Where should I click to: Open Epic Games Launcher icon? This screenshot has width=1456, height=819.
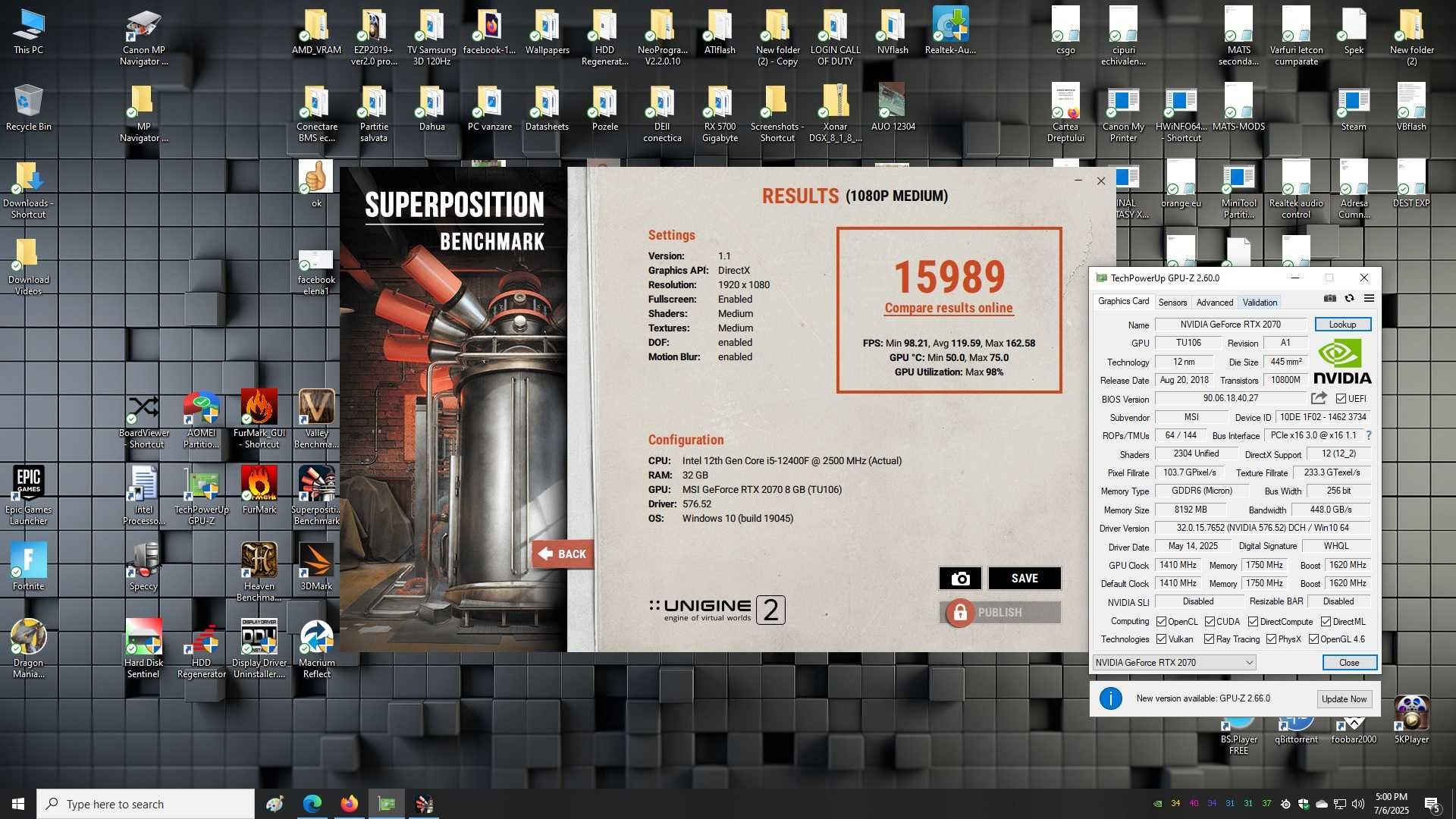[x=28, y=495]
